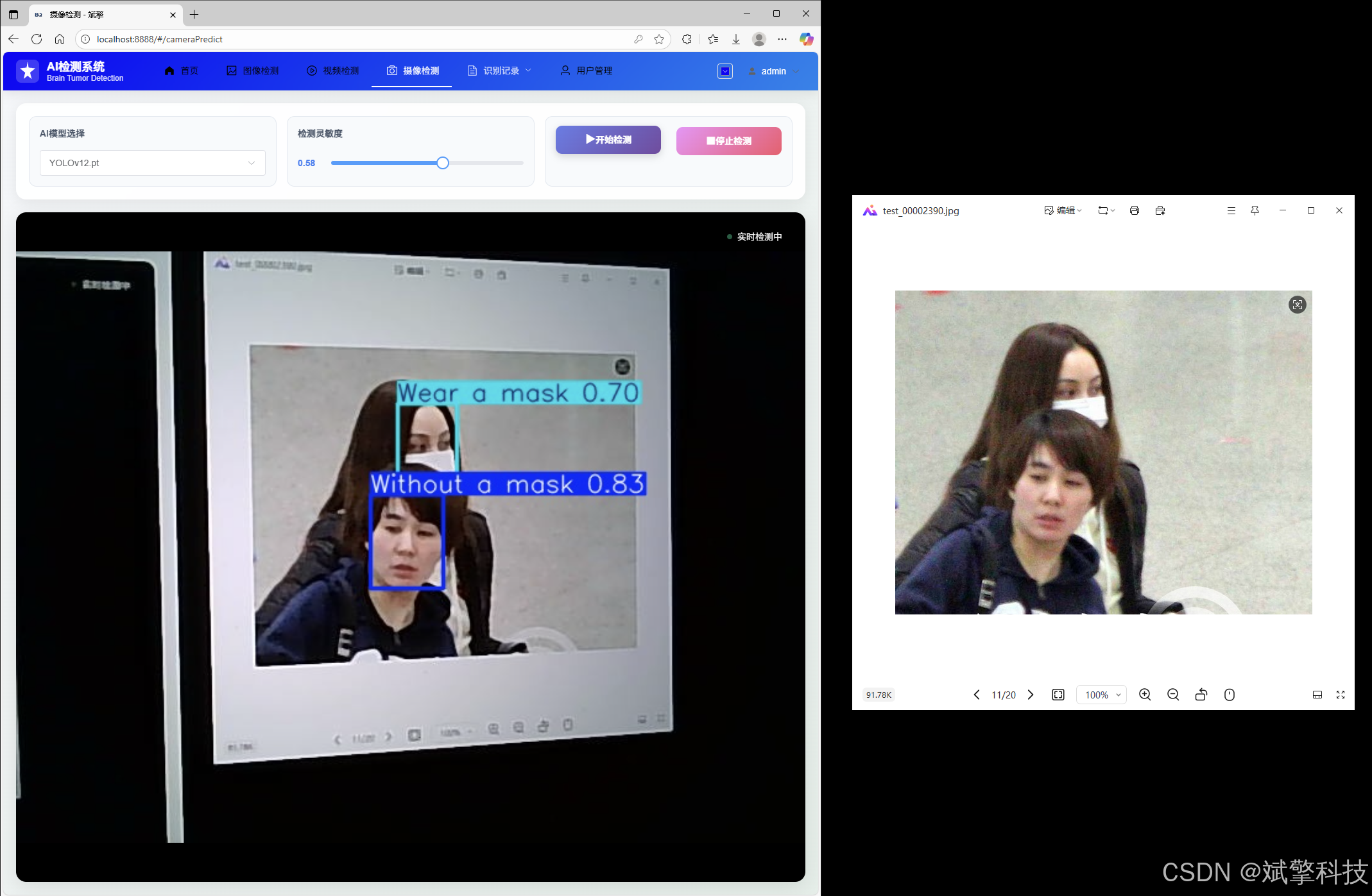Expand the admin user menu
The height and width of the screenshot is (896, 1372).
coord(774,71)
